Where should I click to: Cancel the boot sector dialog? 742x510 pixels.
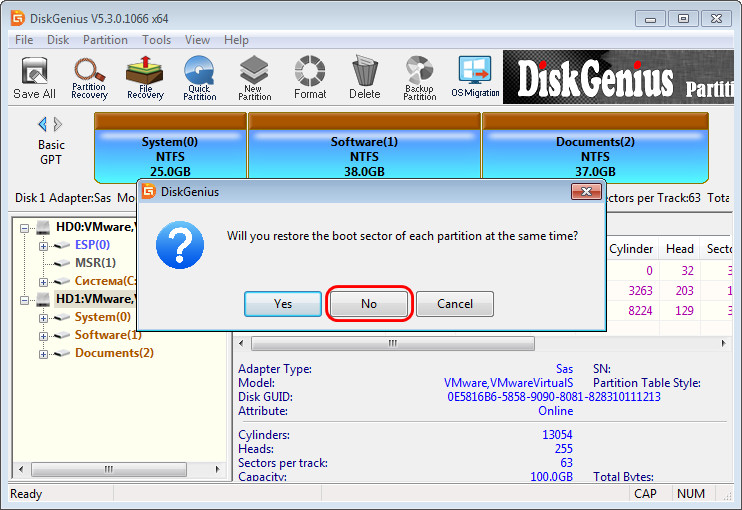point(455,304)
